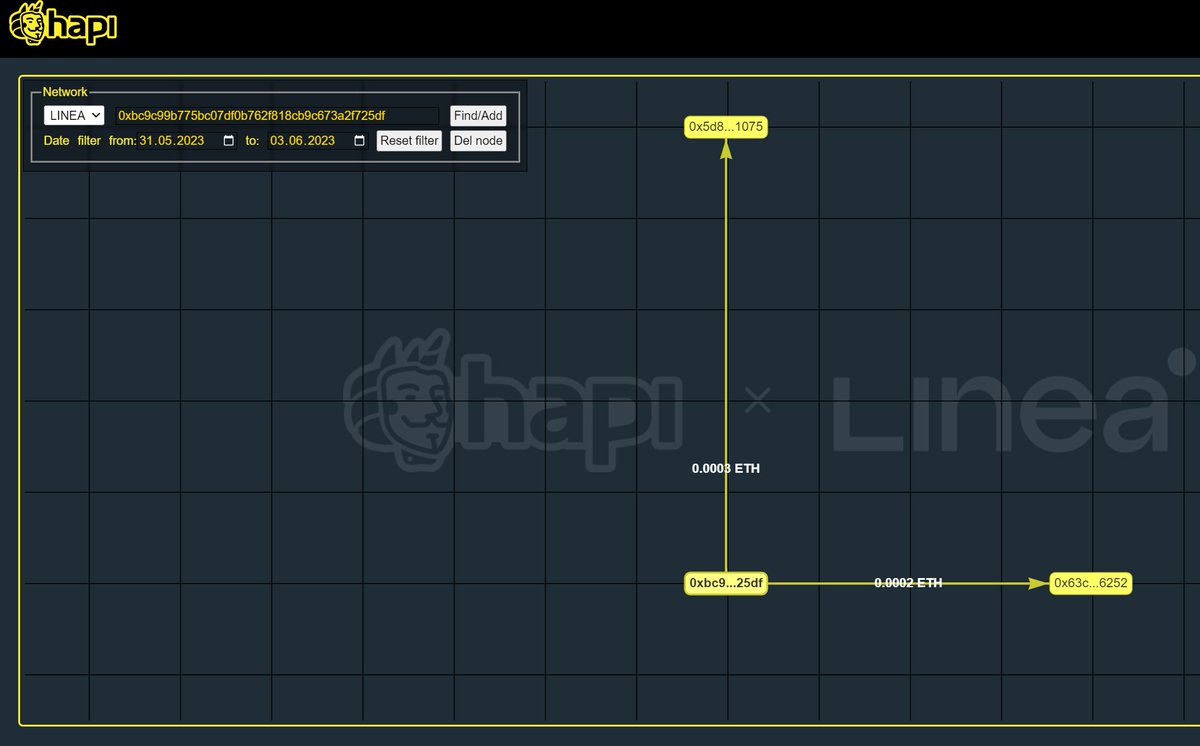Edit the from date 31.05.2023 field

pyautogui.click(x=188, y=141)
